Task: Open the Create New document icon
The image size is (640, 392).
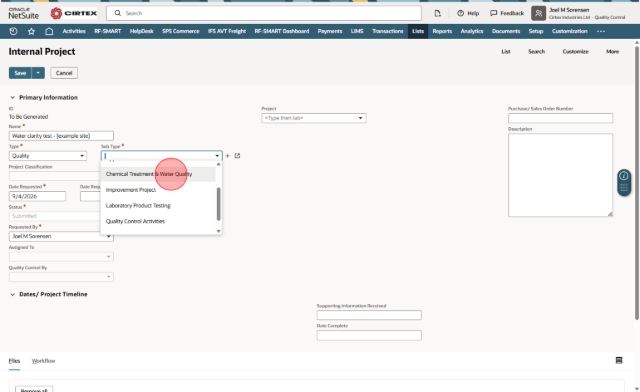Action: 438,13
